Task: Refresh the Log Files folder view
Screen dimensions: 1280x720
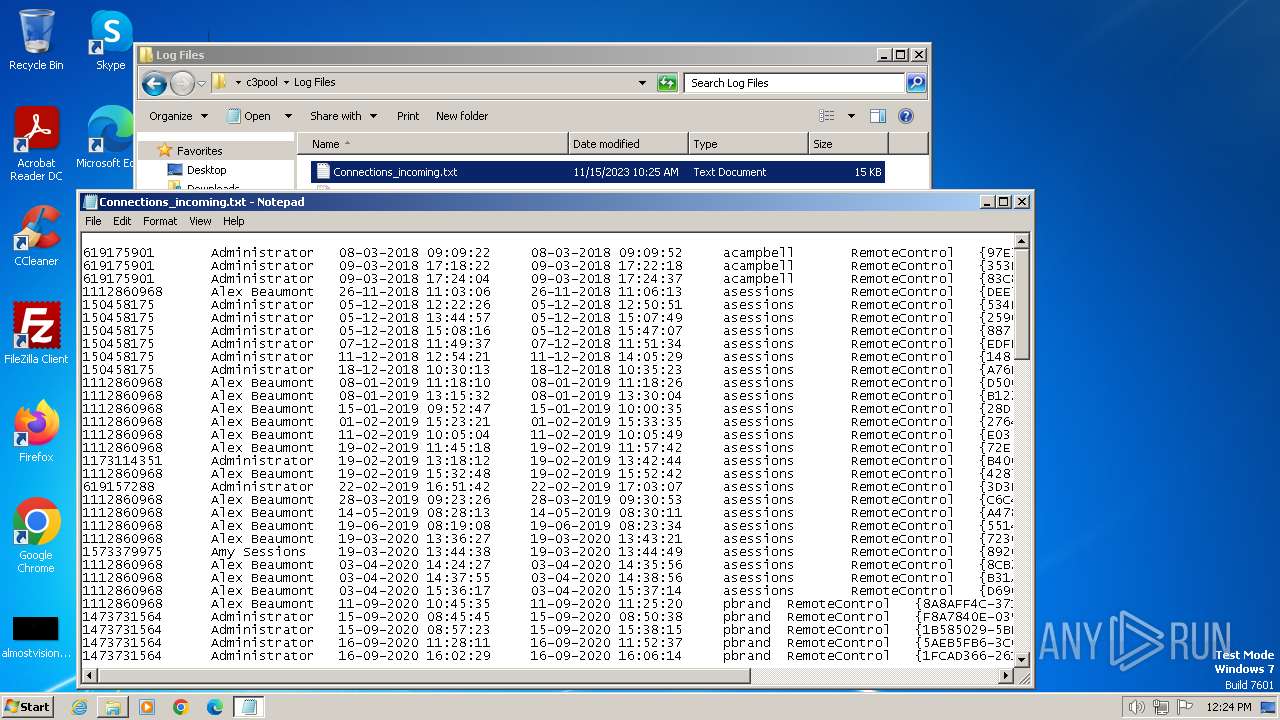Action: tap(667, 83)
